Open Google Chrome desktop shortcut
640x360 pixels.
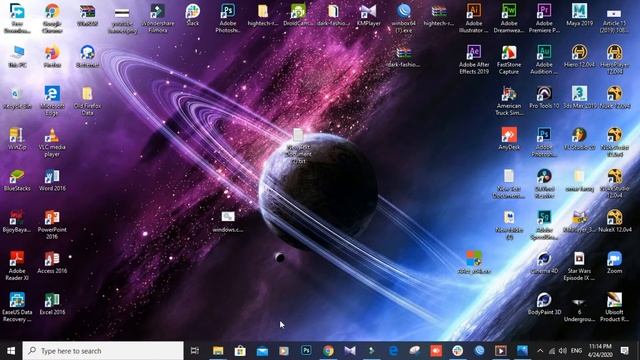tap(52, 18)
